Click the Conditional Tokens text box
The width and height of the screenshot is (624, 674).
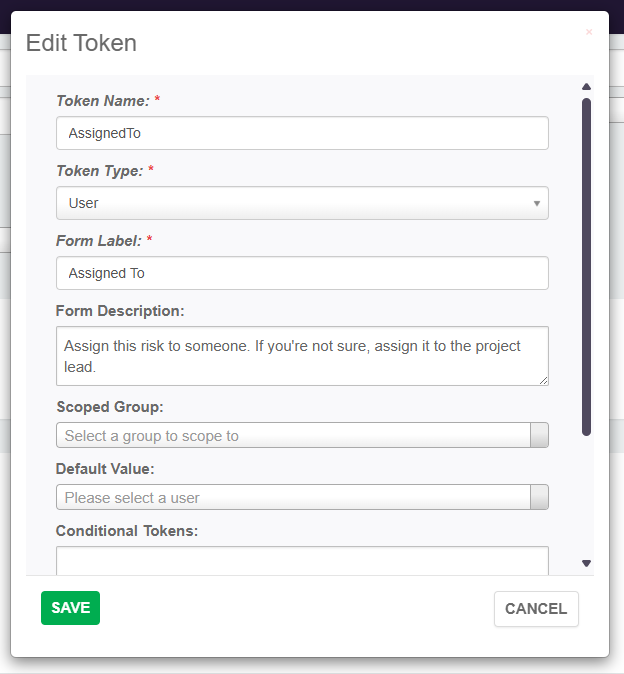click(x=302, y=561)
